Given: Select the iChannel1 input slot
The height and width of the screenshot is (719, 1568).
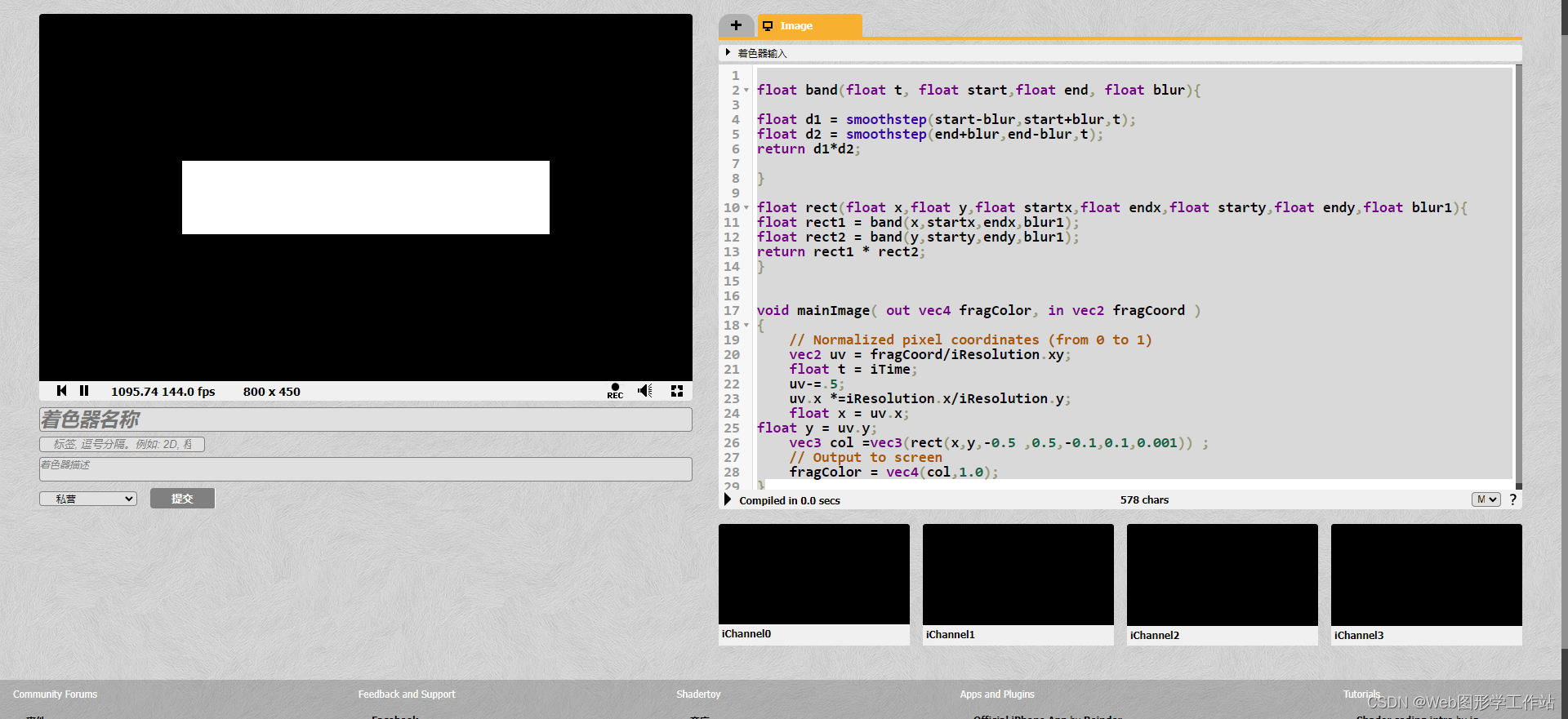Looking at the screenshot, I should [1018, 575].
